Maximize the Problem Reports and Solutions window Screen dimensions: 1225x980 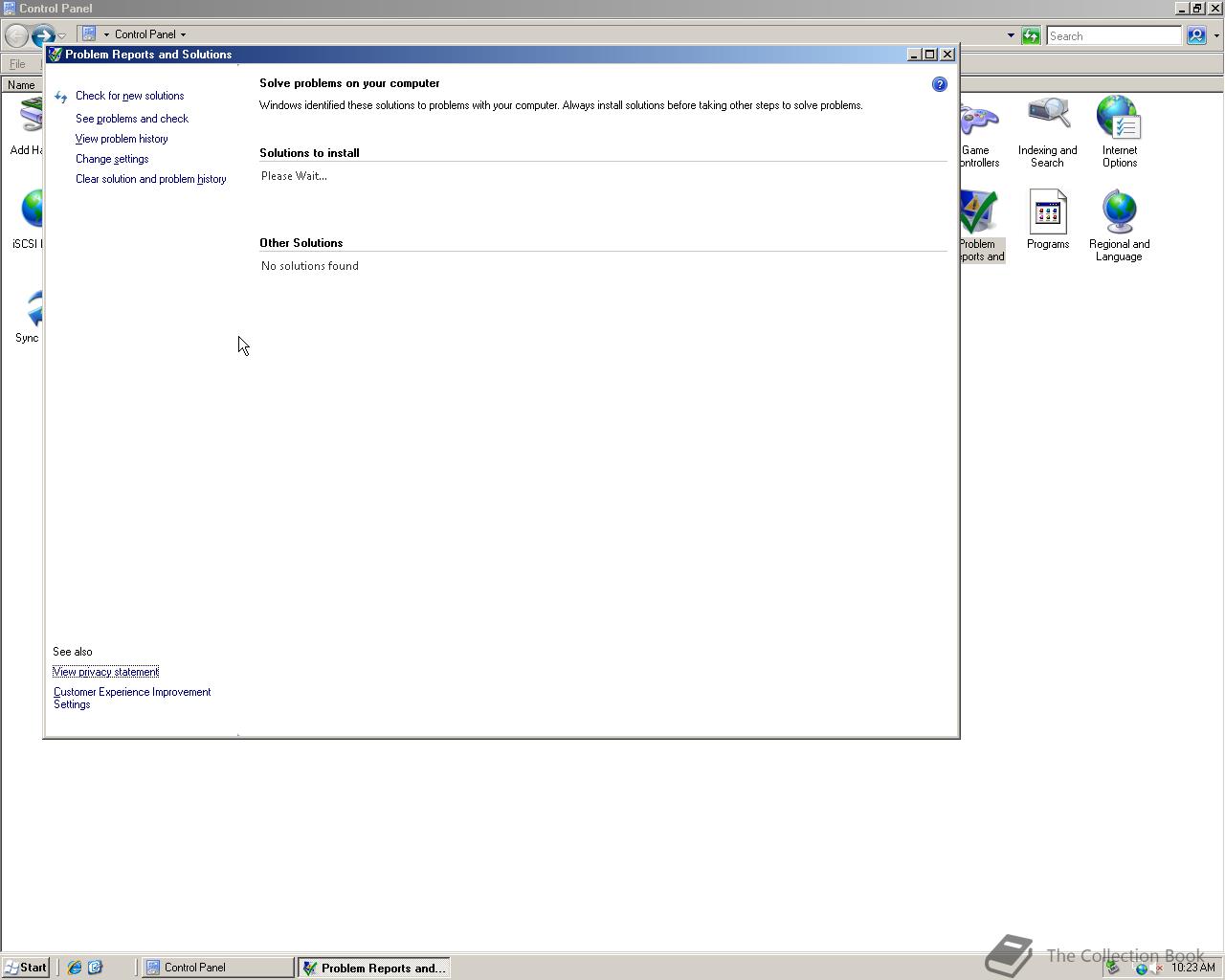tap(929, 55)
